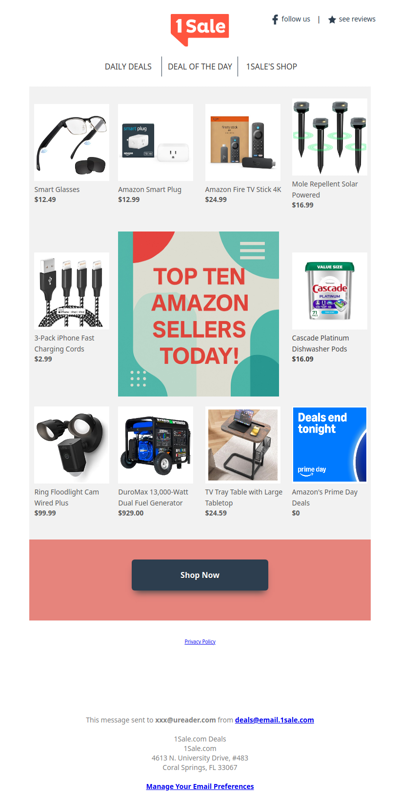This screenshot has height=805, width=400.
Task: Click the star see reviews icon
Action: (332, 20)
